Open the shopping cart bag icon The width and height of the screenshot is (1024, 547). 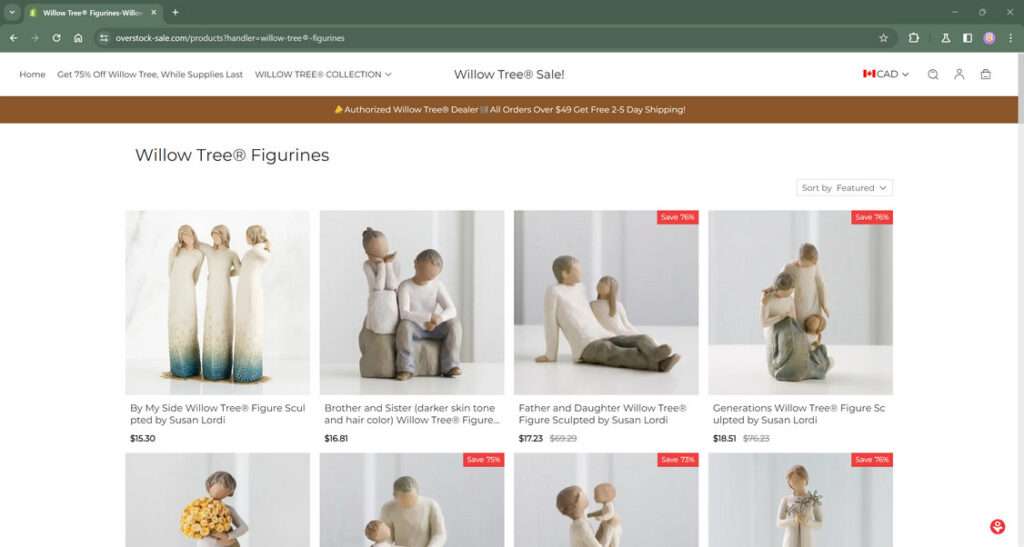pyautogui.click(x=985, y=74)
